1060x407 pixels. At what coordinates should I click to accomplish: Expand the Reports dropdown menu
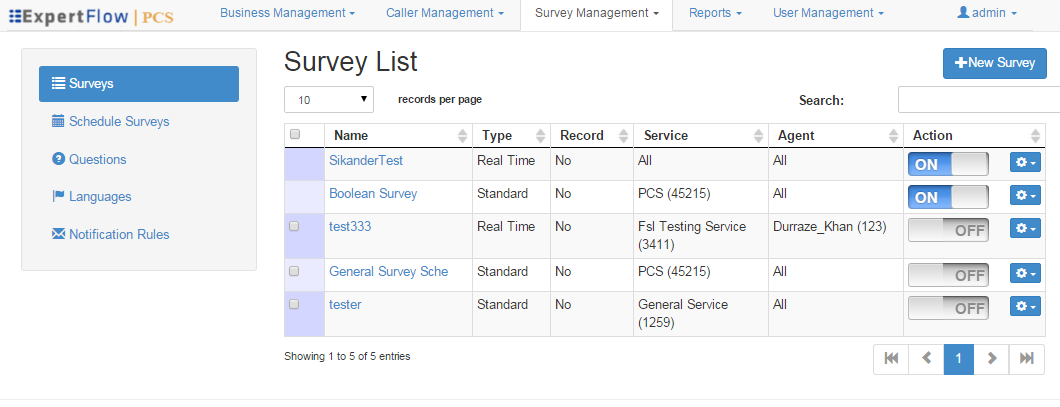715,14
